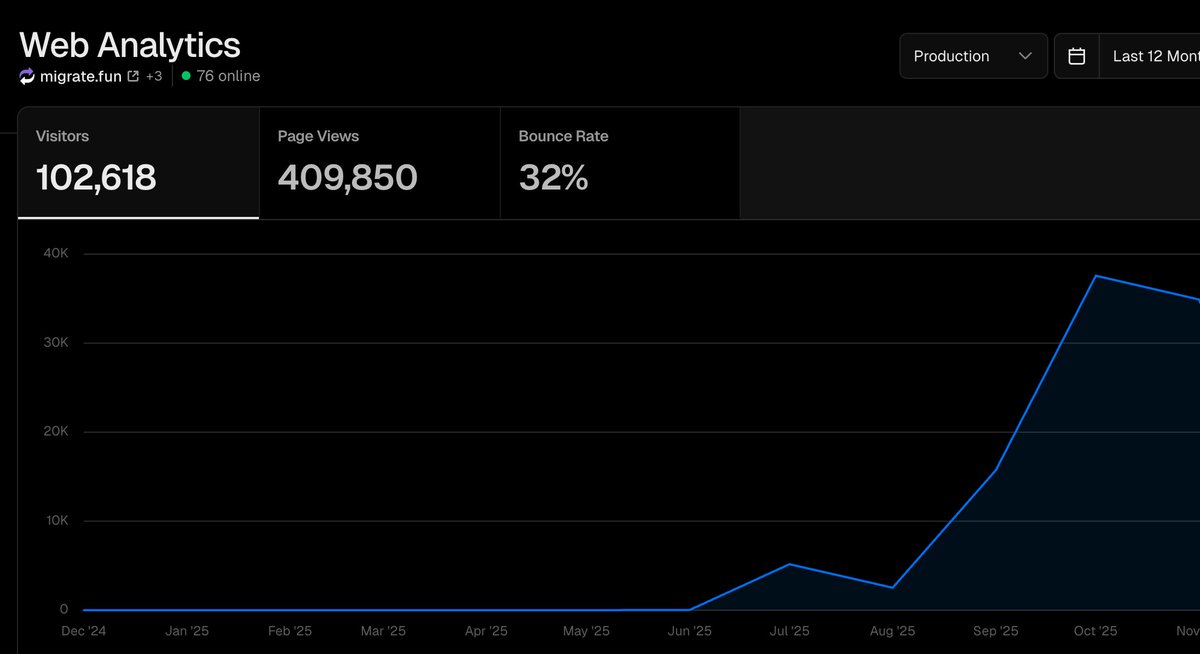The image size is (1200, 654).
Task: Click the Jul '25 x-axis label
Action: (790, 631)
